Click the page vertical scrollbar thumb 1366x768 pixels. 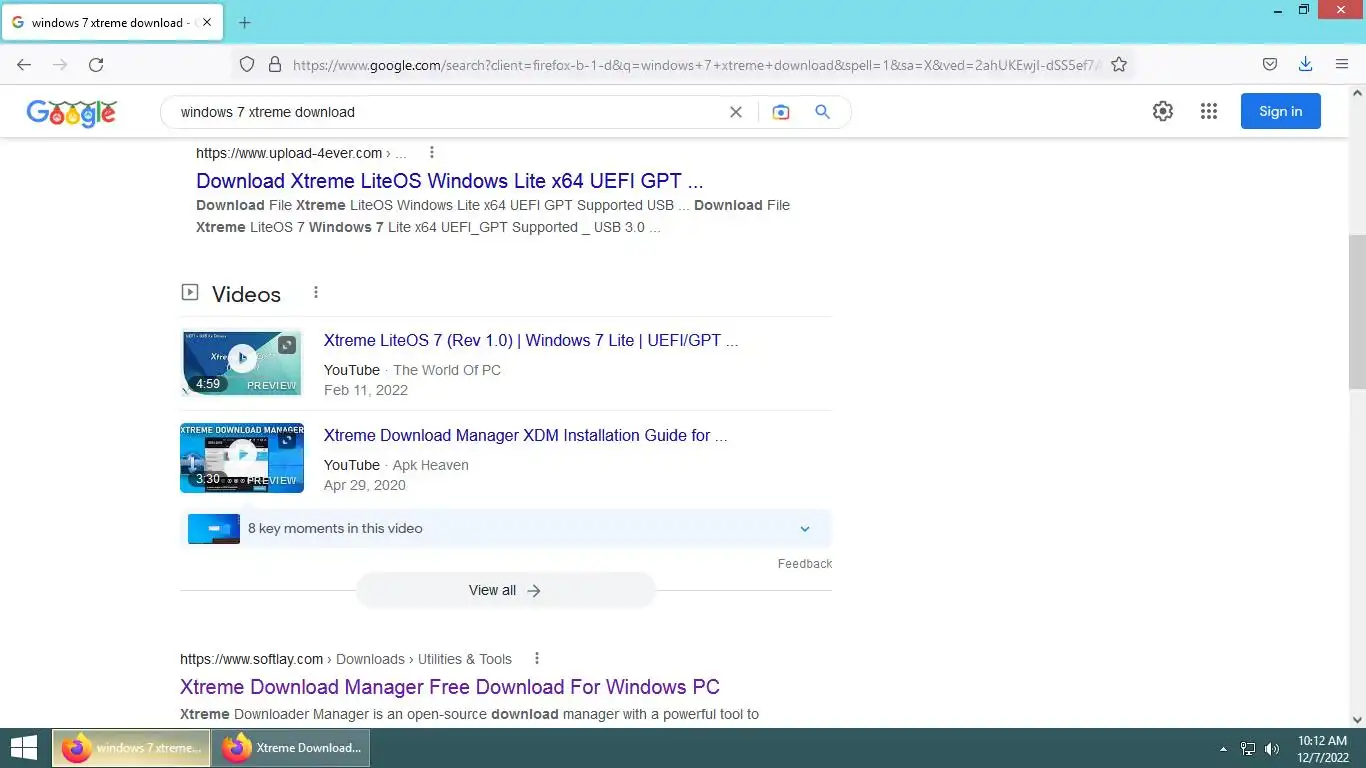click(1357, 313)
